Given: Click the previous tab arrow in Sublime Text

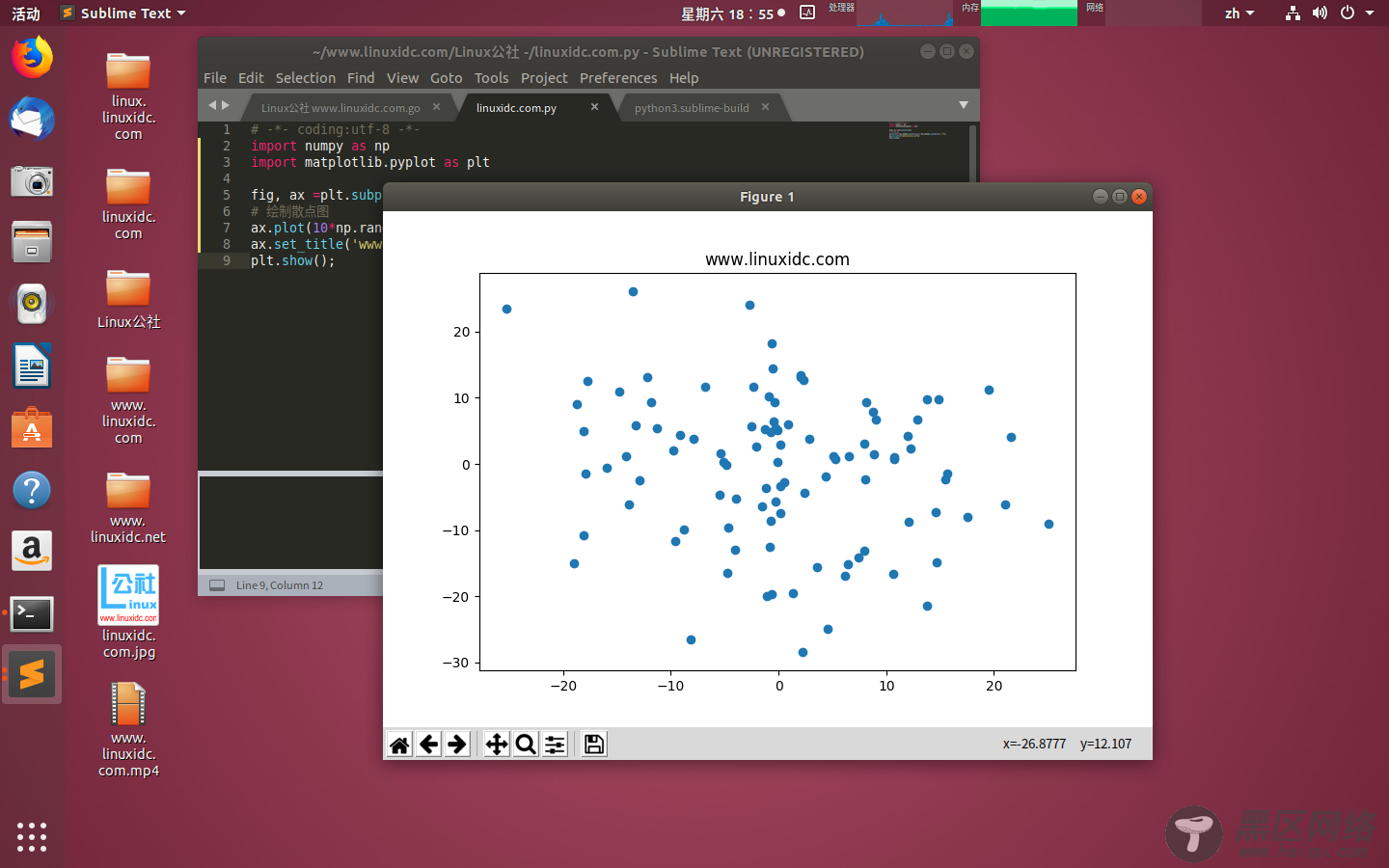Looking at the screenshot, I should click(x=212, y=105).
